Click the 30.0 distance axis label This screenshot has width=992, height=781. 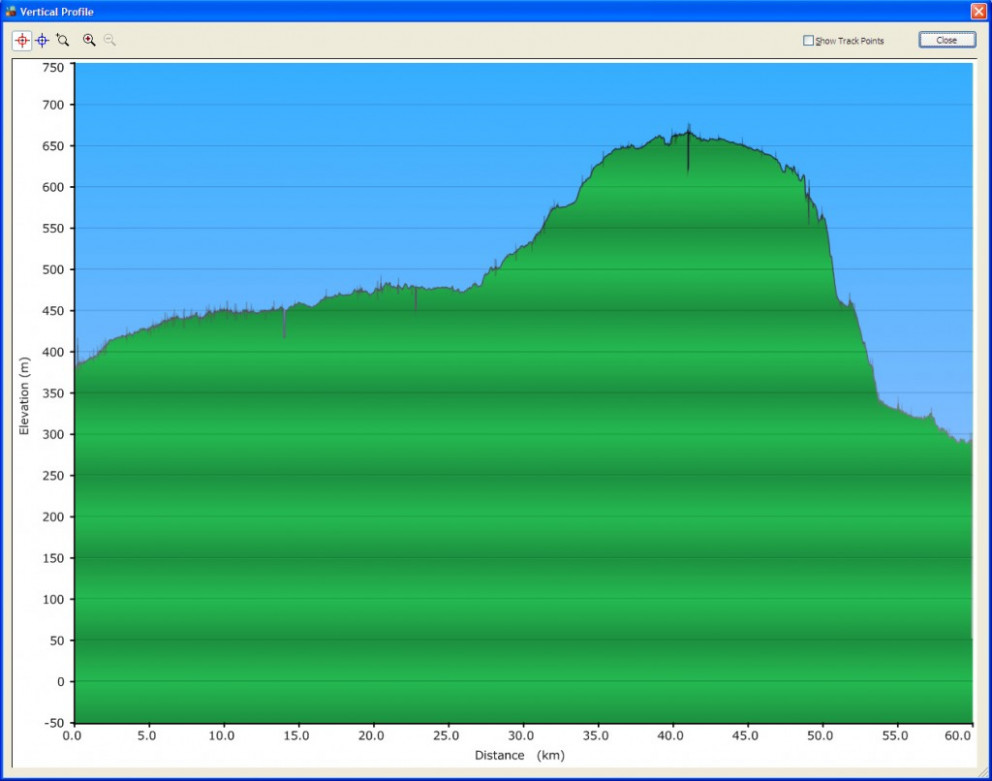pyautogui.click(x=523, y=735)
